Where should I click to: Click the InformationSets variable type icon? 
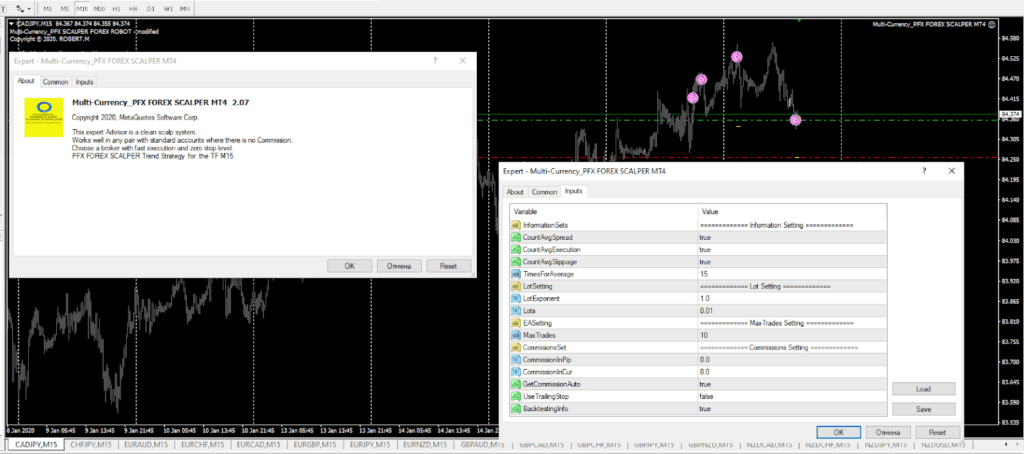point(516,226)
